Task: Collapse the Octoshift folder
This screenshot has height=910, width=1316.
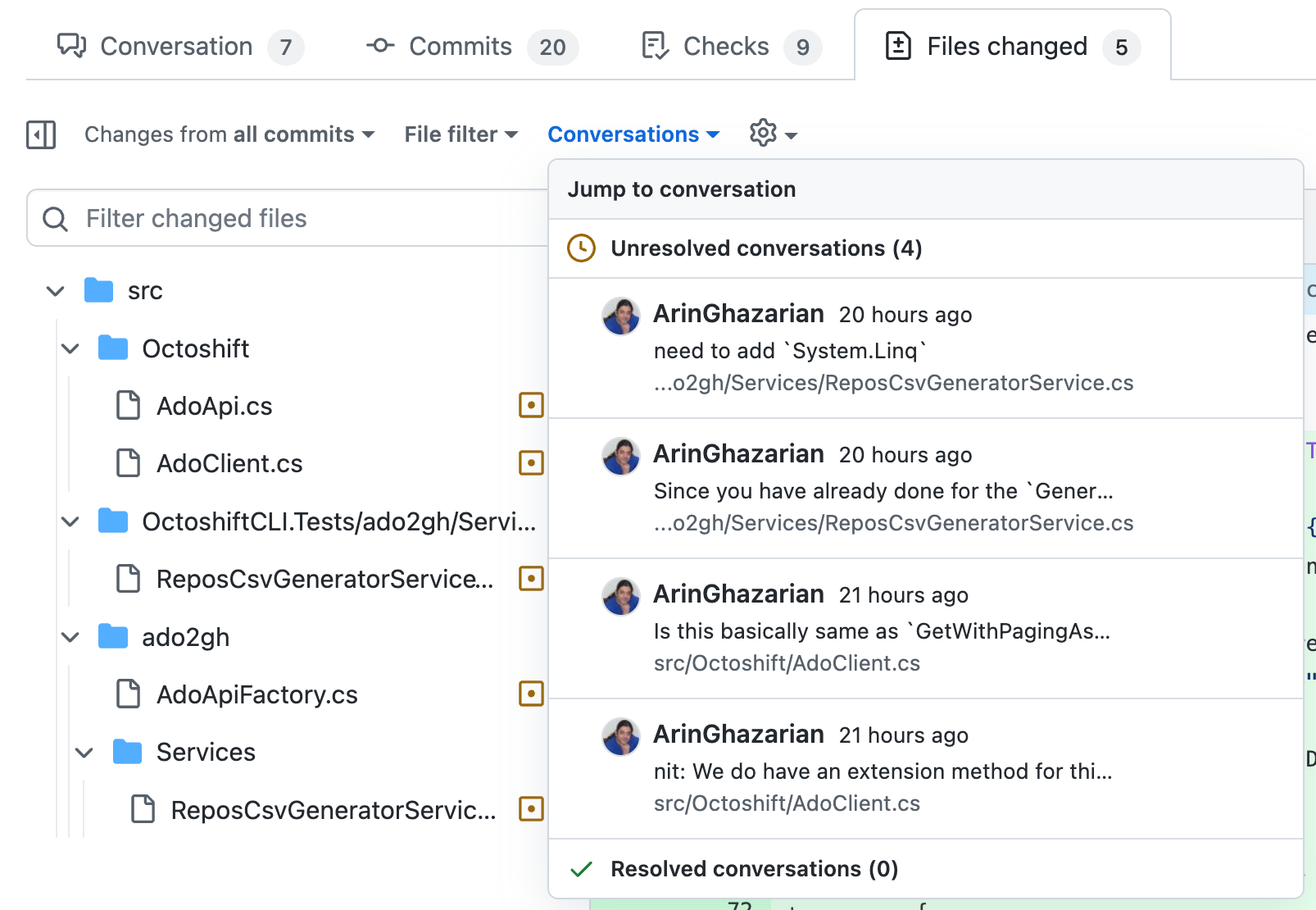Action: click(70, 348)
